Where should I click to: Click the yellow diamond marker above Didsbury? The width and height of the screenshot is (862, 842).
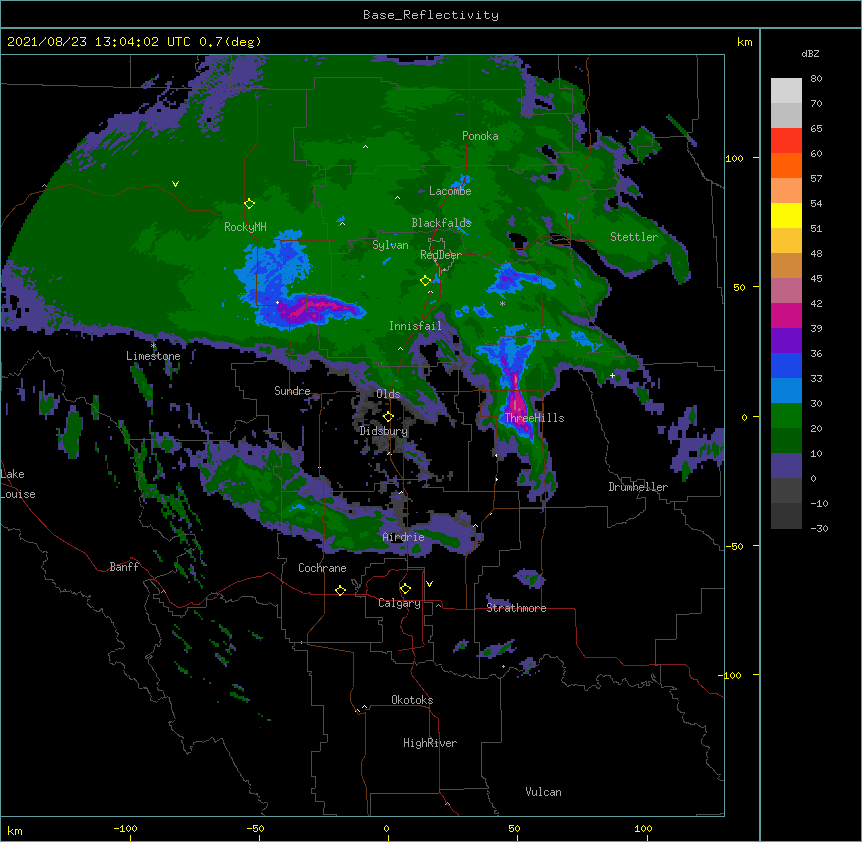[388, 417]
